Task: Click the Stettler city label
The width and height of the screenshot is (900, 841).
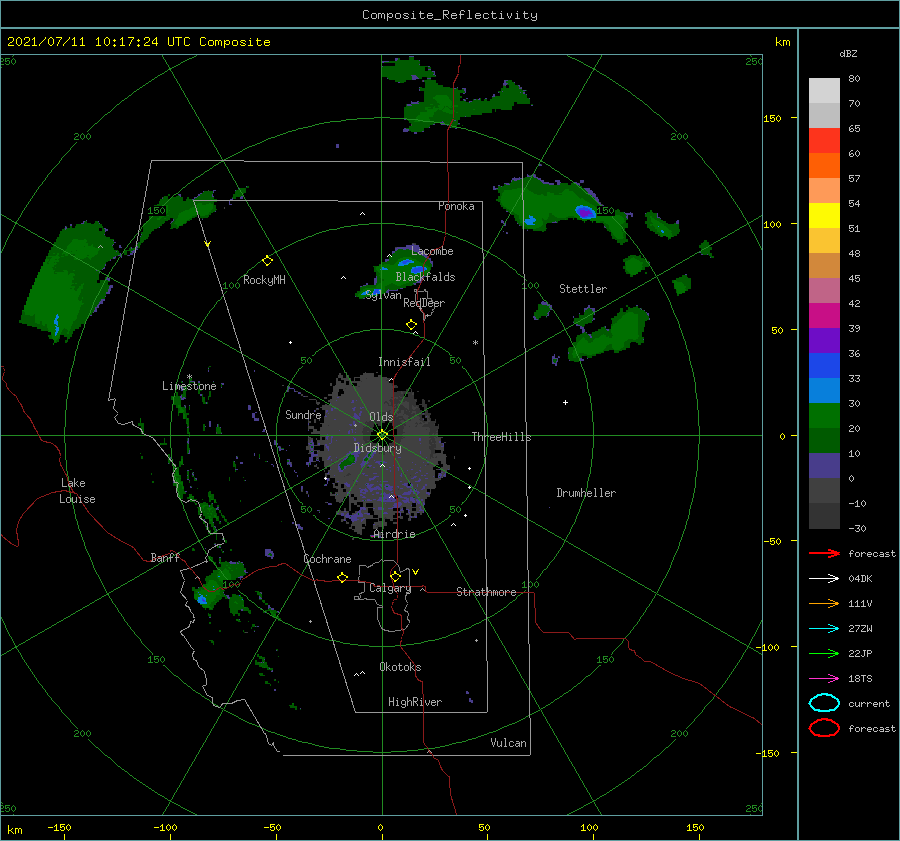Action: pyautogui.click(x=583, y=289)
